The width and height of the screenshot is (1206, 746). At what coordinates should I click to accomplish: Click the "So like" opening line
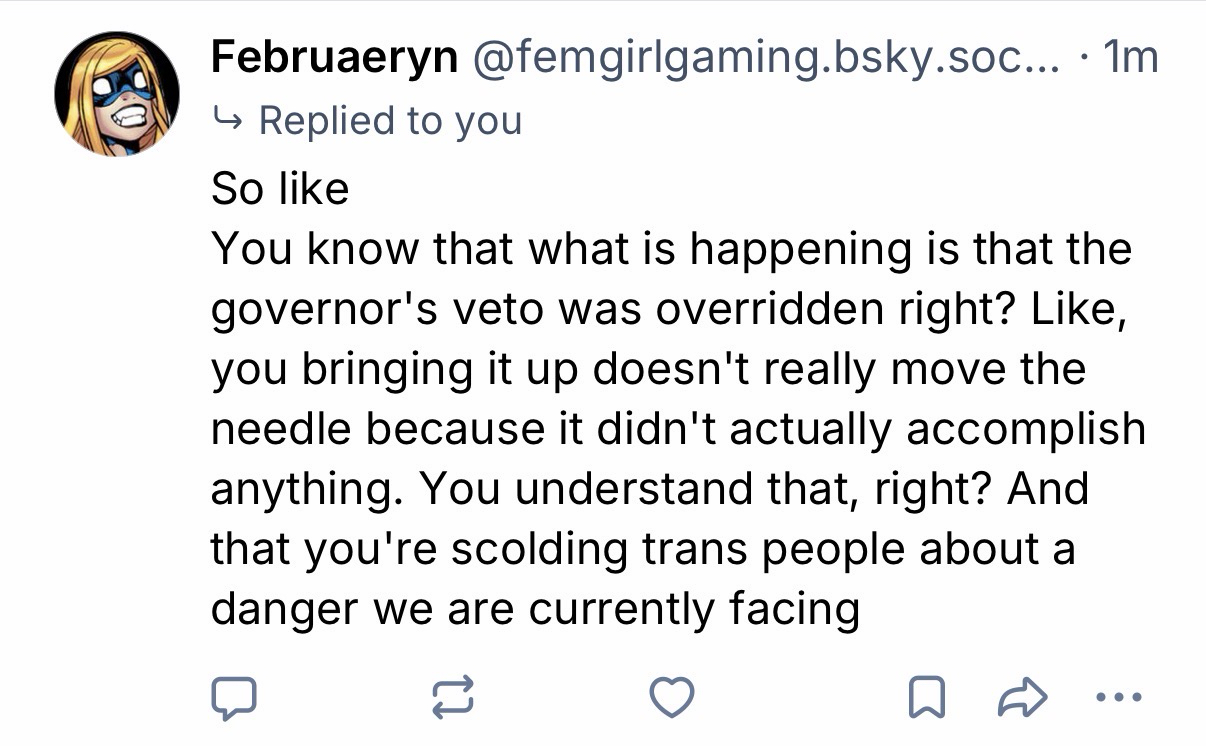280,188
